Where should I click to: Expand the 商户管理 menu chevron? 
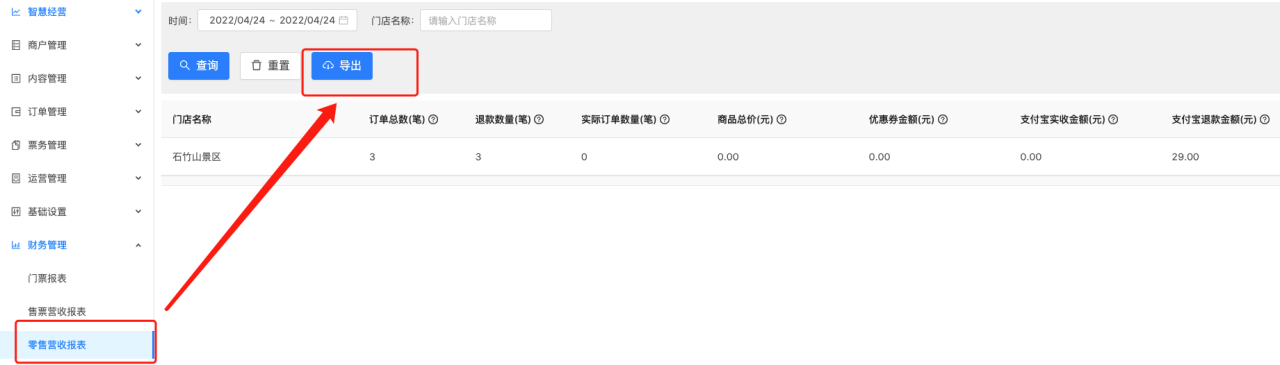[138, 45]
